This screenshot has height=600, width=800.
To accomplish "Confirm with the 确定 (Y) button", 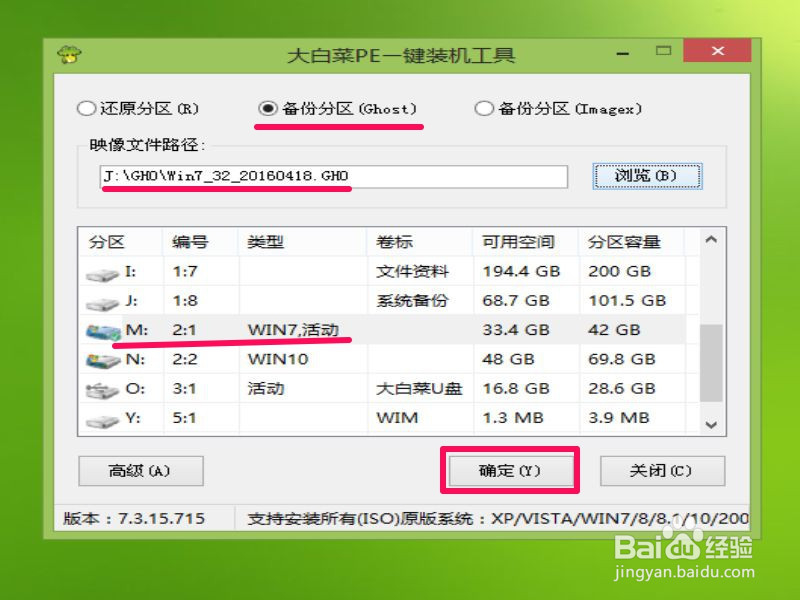I will (510, 471).
